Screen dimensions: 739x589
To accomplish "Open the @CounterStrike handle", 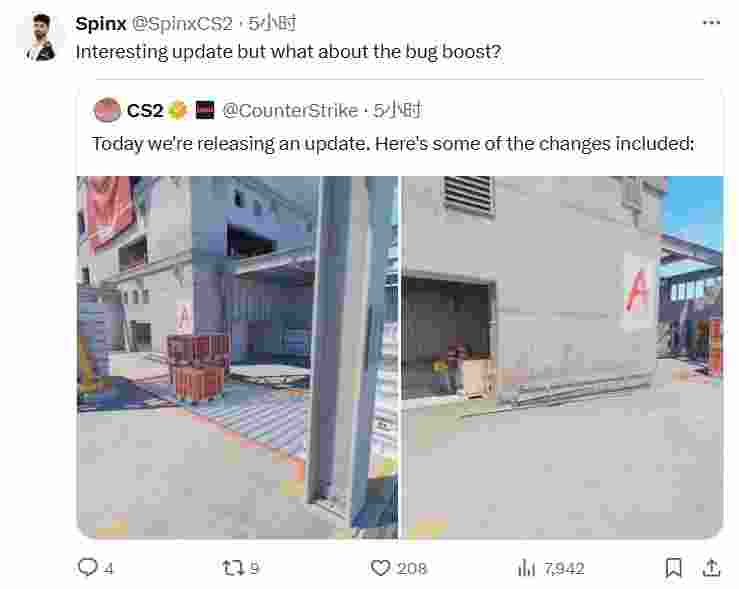I will point(290,111).
